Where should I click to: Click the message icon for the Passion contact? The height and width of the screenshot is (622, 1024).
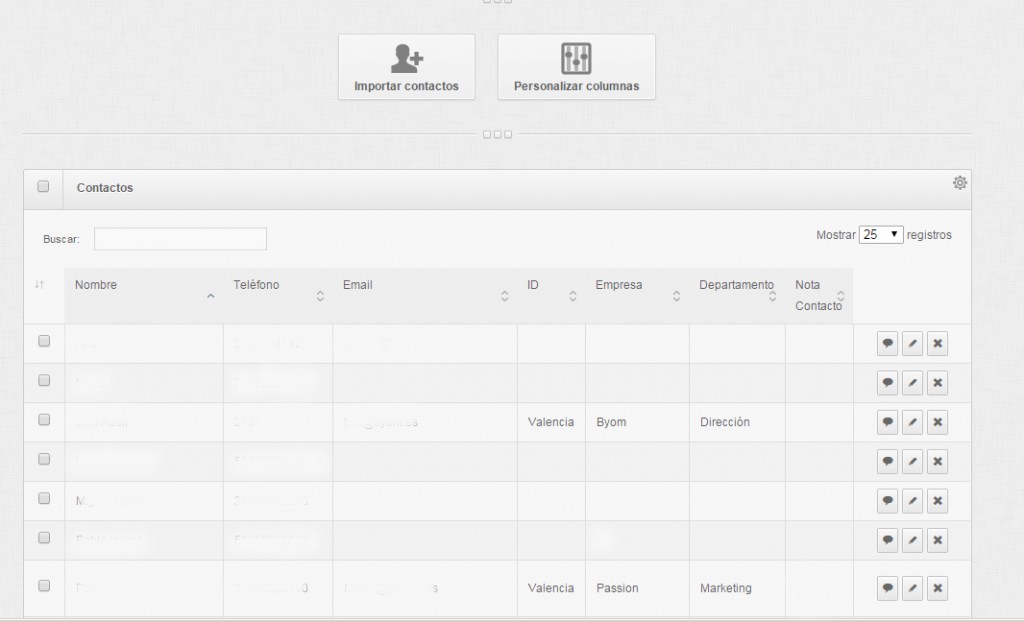(887, 588)
